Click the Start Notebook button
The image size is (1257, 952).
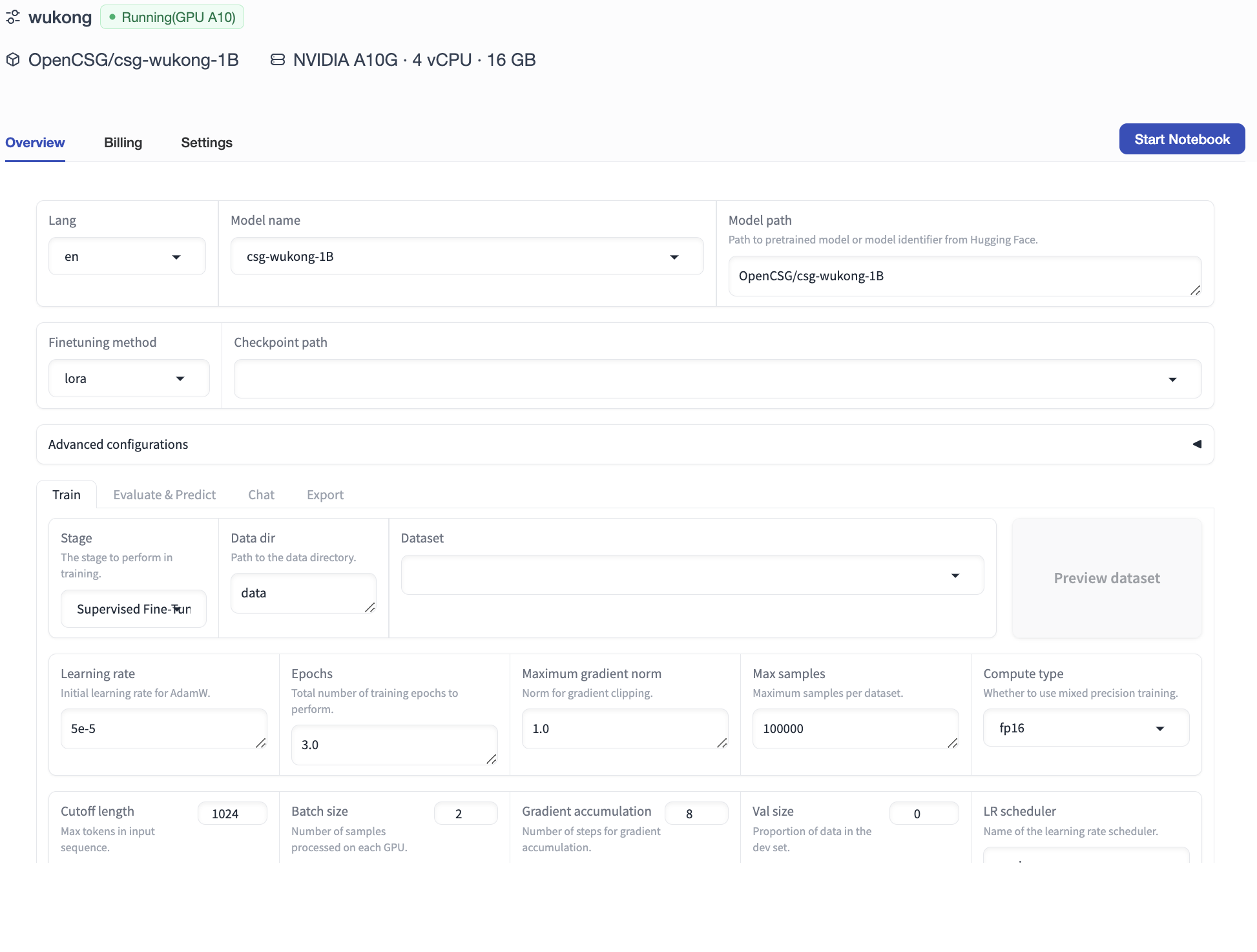tap(1181, 139)
